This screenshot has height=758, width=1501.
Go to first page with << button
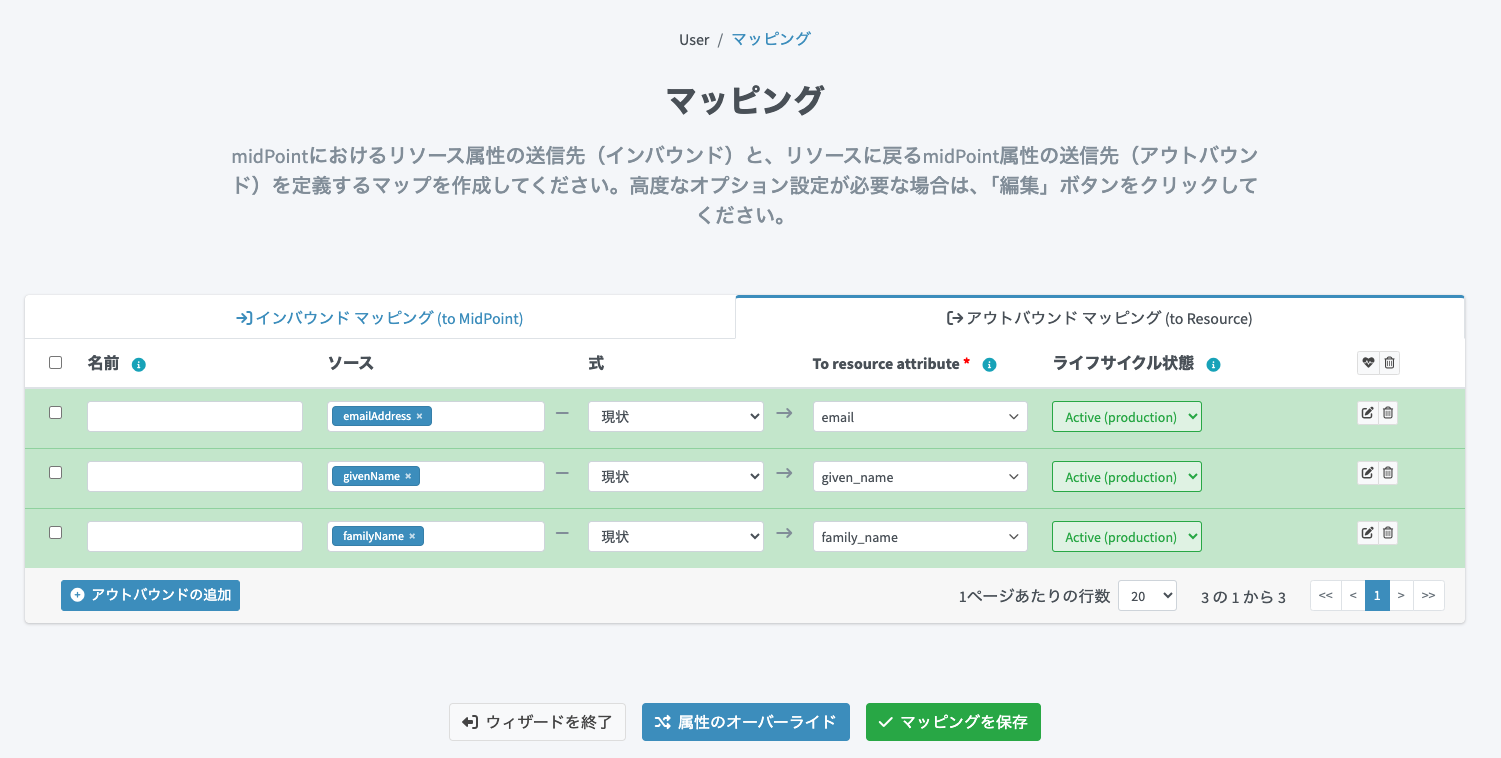tap(1325, 596)
